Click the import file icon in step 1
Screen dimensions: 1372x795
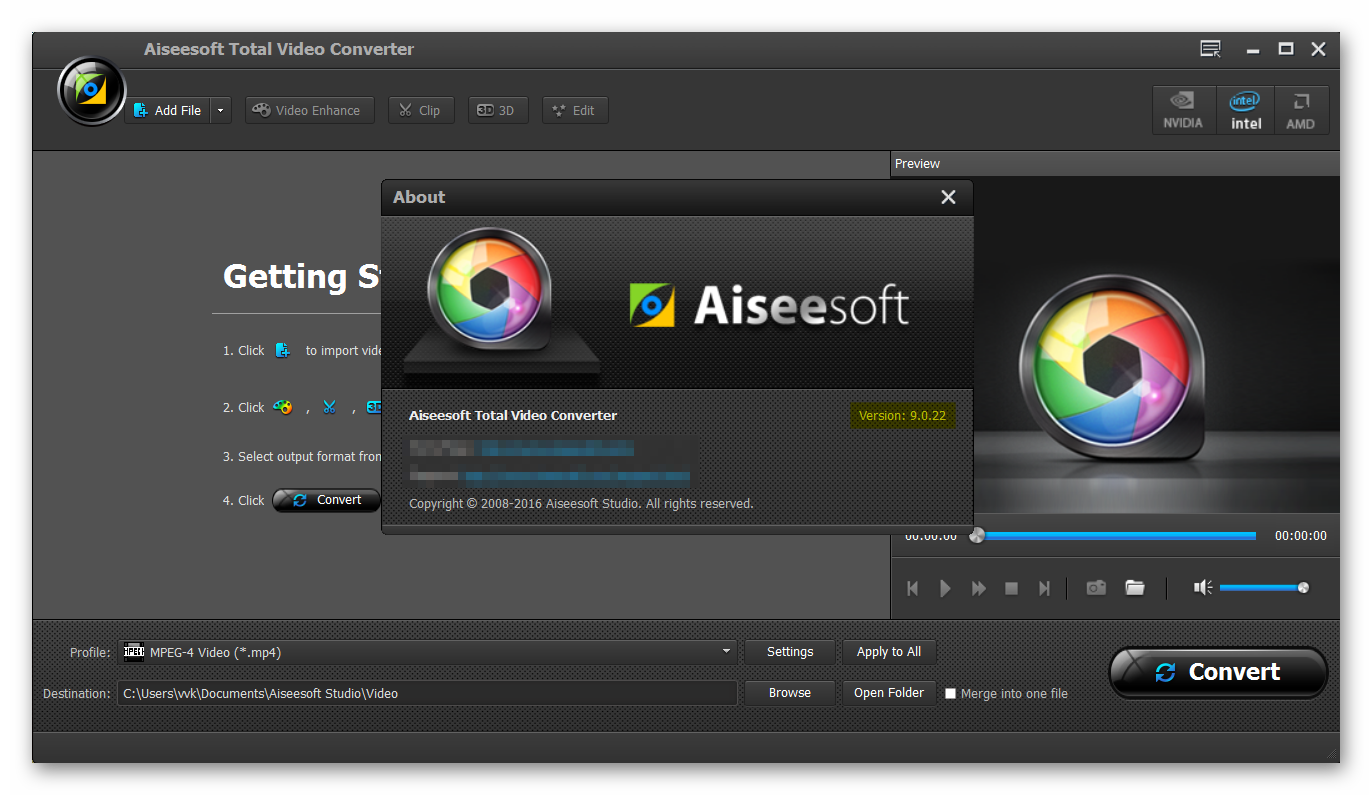(x=283, y=350)
